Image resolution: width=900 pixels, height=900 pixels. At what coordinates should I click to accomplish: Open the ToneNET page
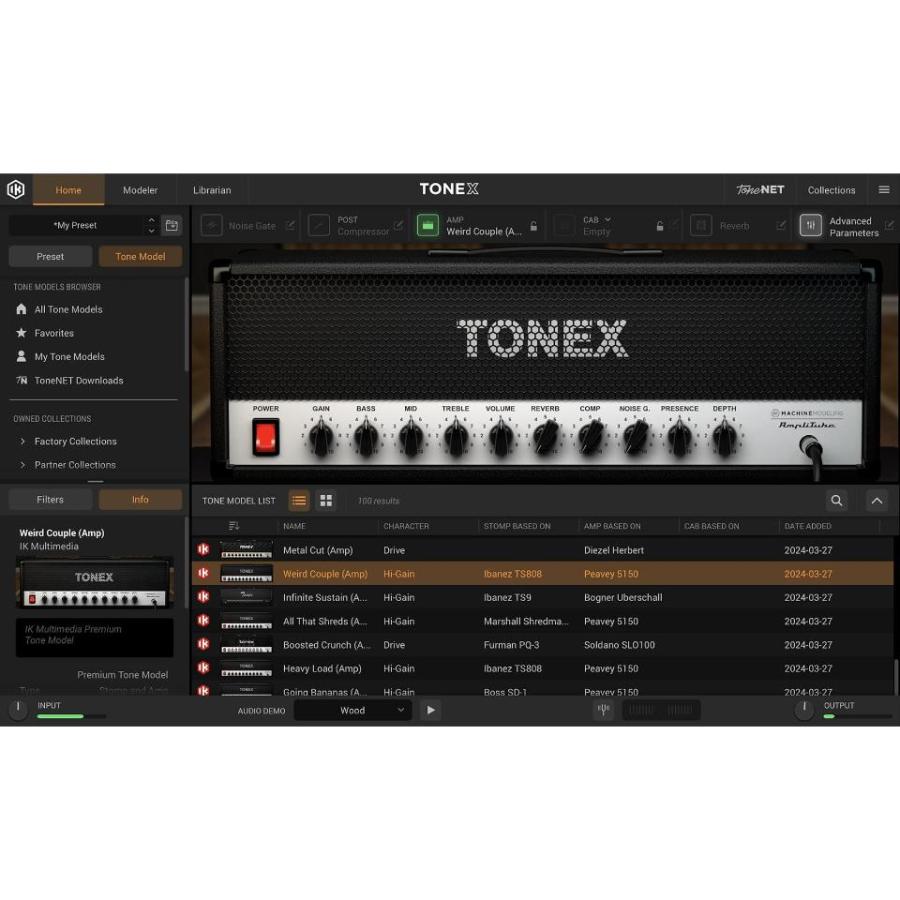(759, 189)
